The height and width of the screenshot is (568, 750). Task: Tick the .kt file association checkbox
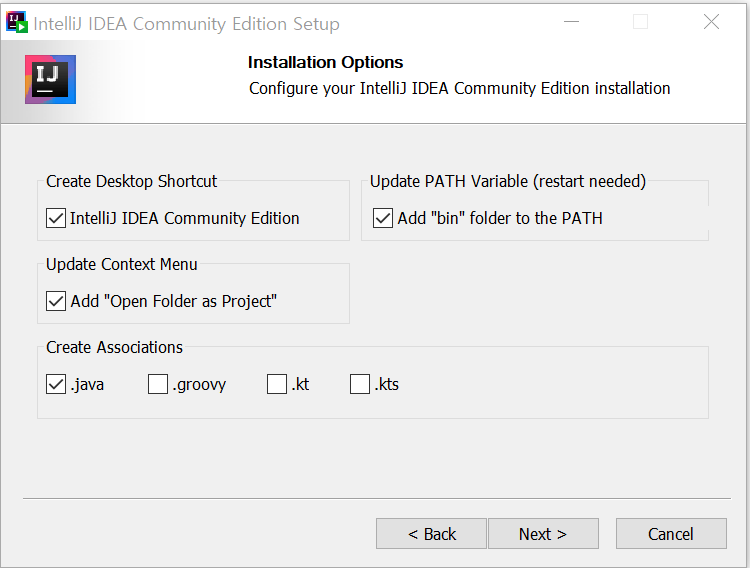pyautogui.click(x=277, y=384)
